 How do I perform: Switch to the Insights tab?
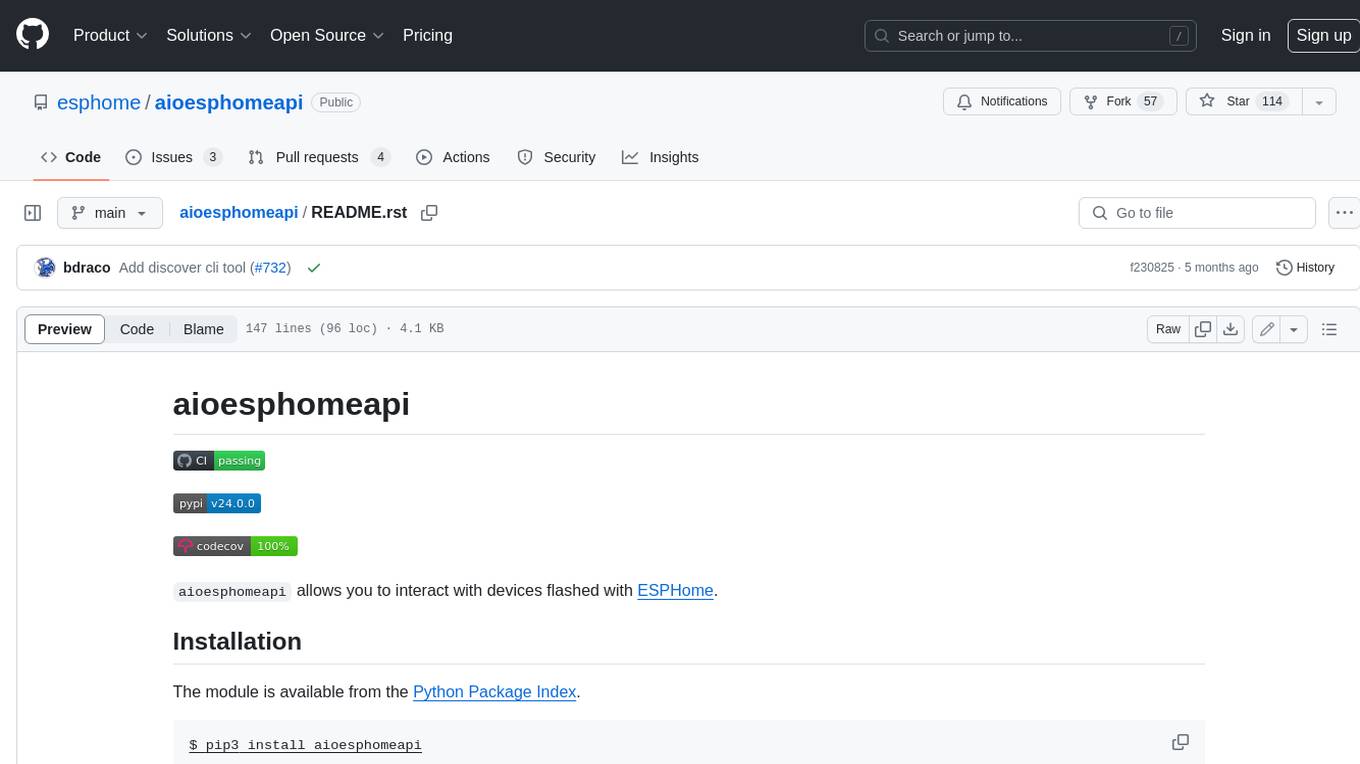(x=660, y=157)
